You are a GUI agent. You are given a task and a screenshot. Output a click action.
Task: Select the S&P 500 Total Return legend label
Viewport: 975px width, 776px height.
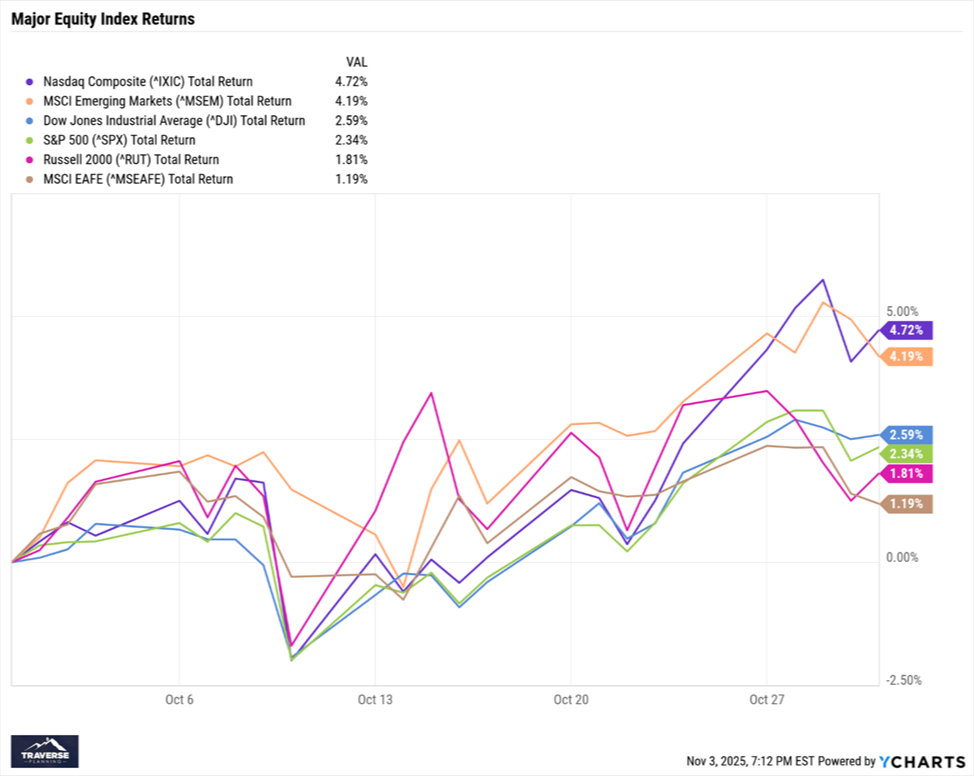tap(119, 140)
